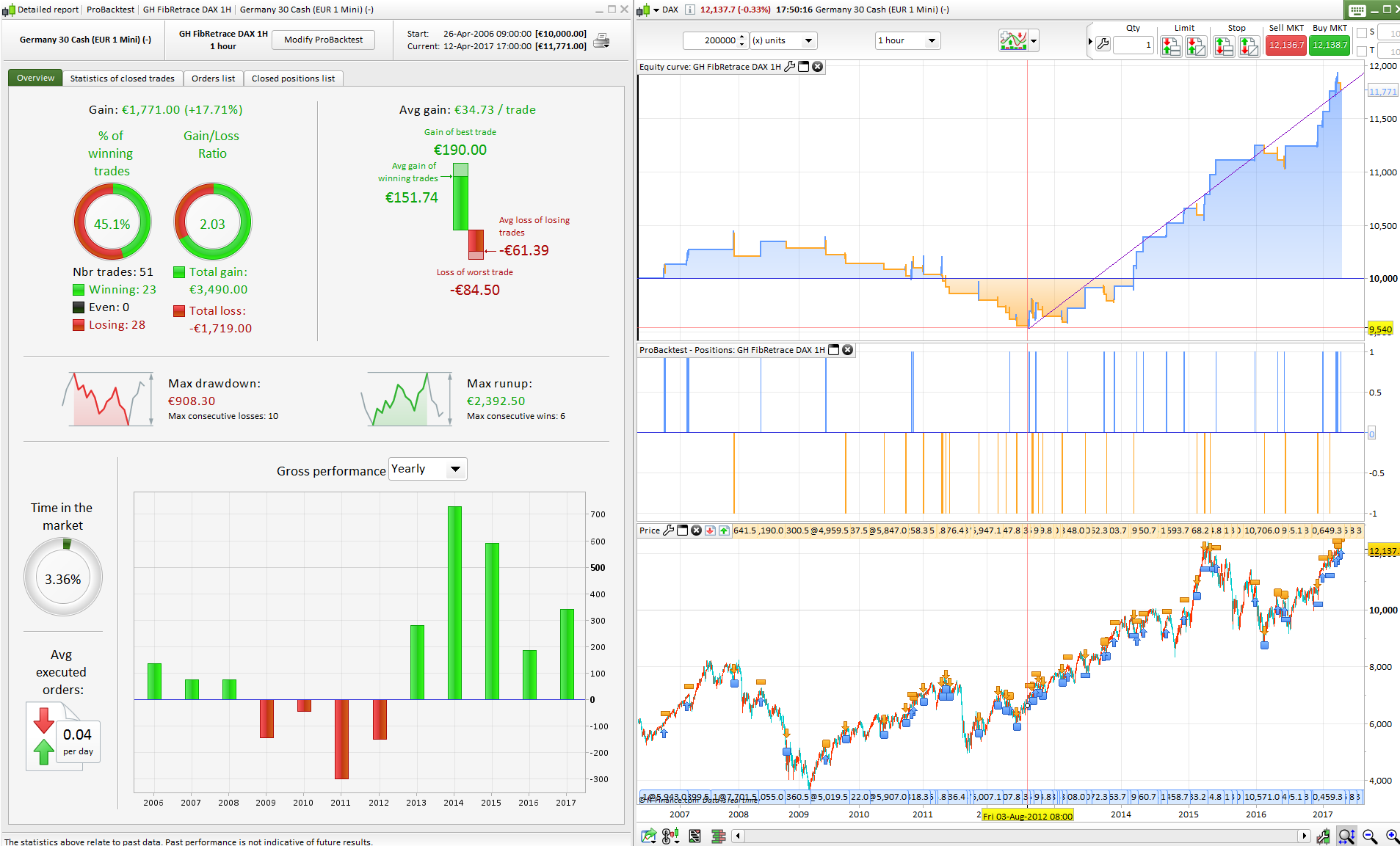The width and height of the screenshot is (1400, 846).
Task: Move Price panel up with green arrow
Action: [x=724, y=530]
